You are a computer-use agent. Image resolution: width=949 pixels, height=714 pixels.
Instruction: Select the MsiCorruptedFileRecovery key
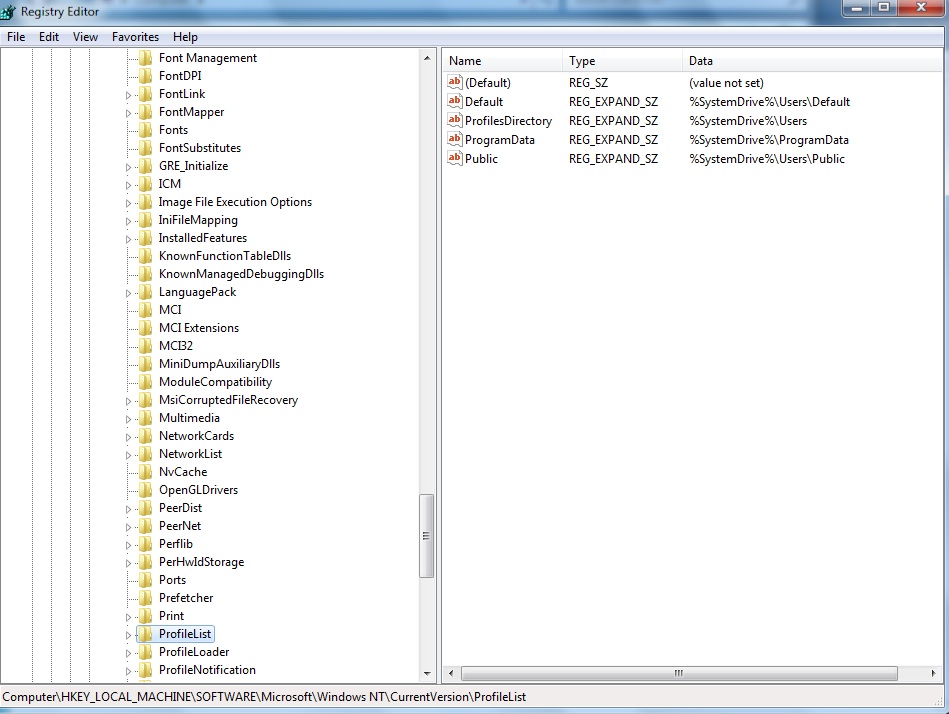(x=228, y=400)
